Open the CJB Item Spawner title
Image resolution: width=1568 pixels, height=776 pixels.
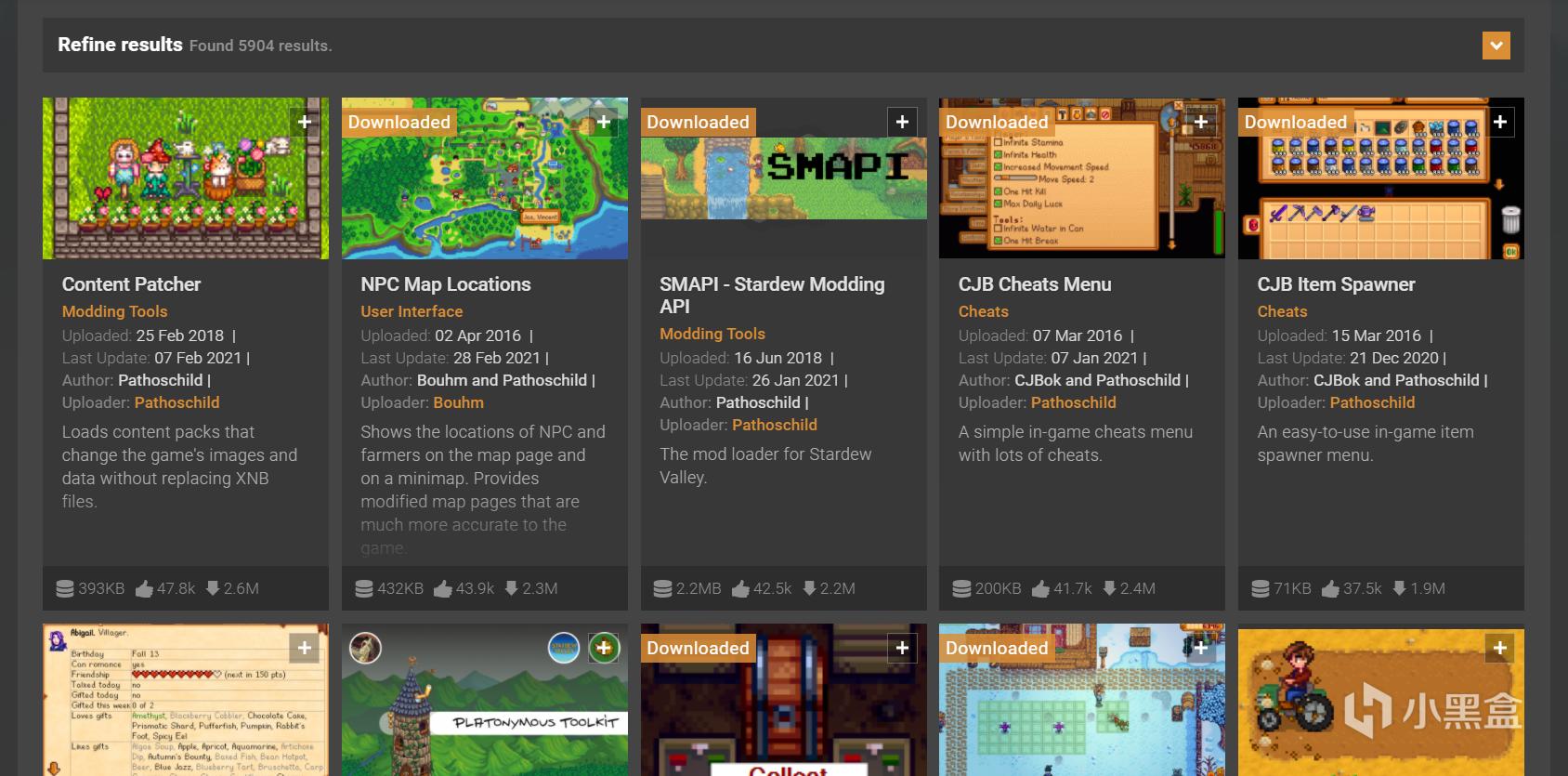tap(1336, 284)
